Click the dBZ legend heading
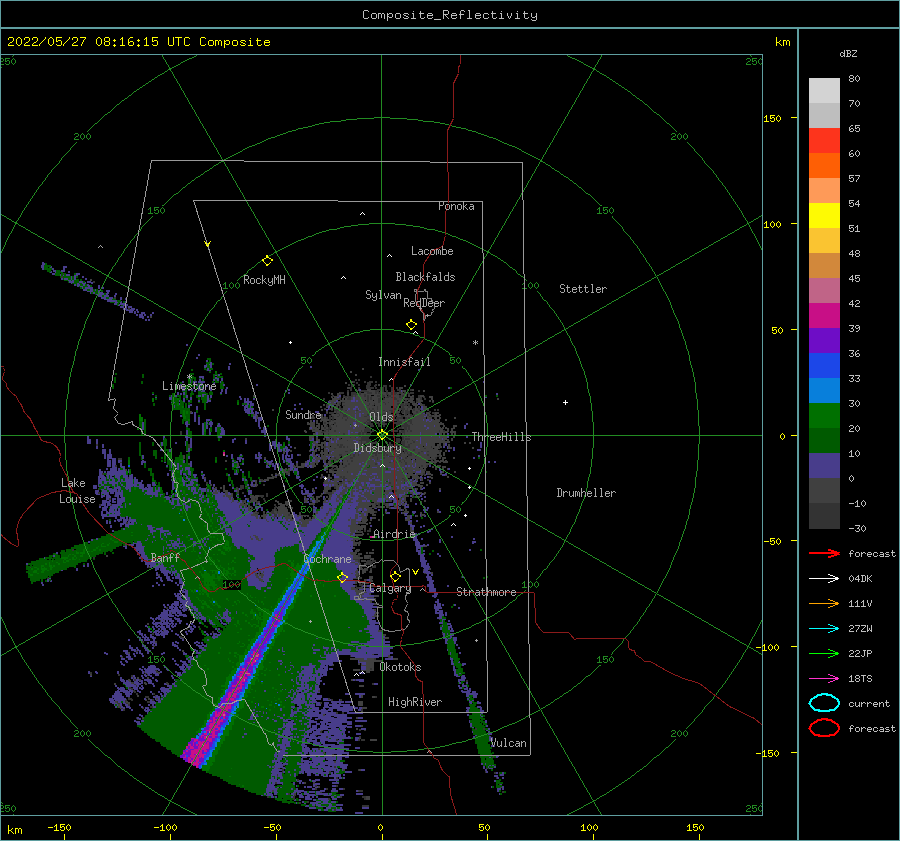The width and height of the screenshot is (900, 841). tap(848, 54)
